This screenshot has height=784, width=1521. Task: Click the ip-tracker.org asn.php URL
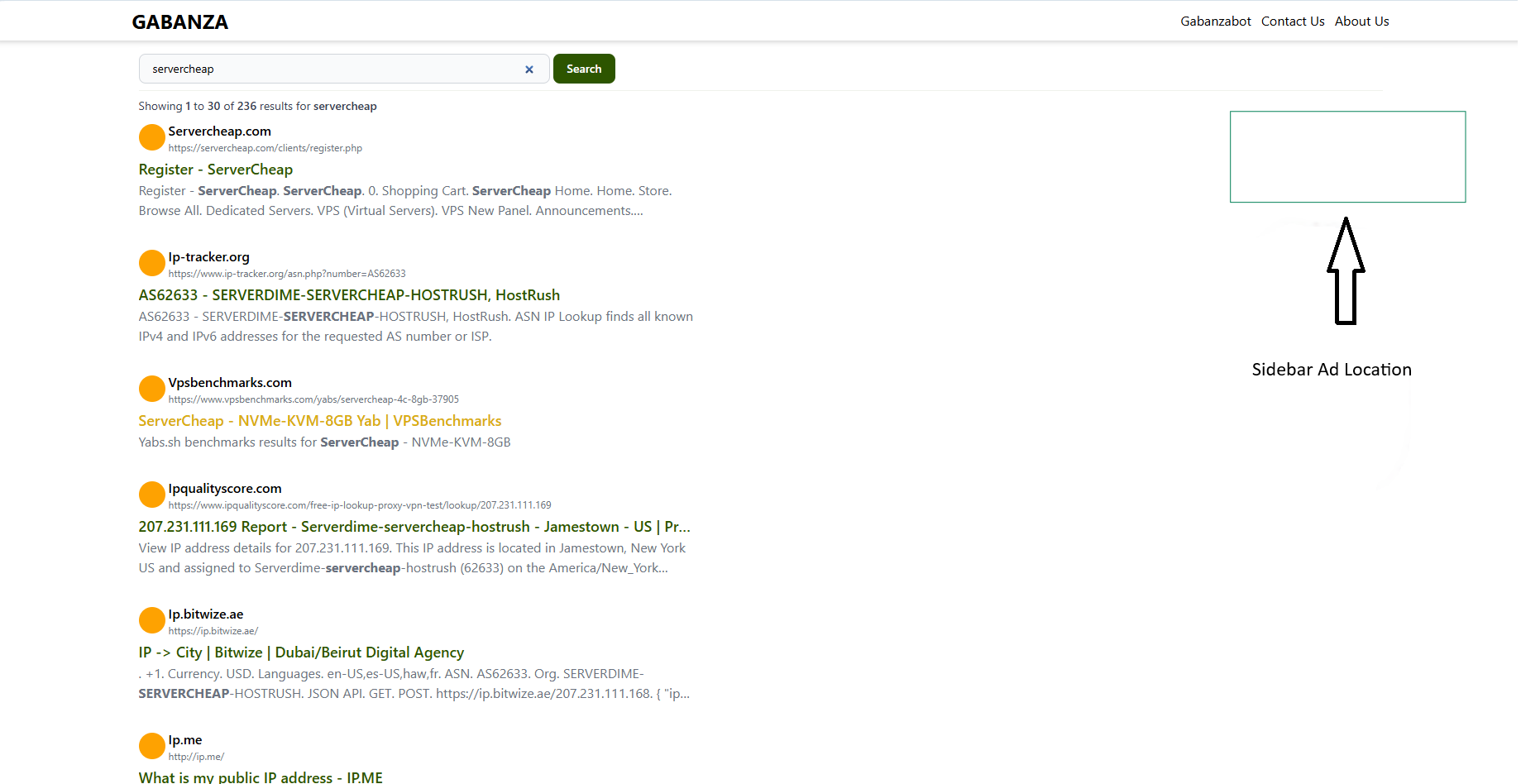tap(287, 274)
